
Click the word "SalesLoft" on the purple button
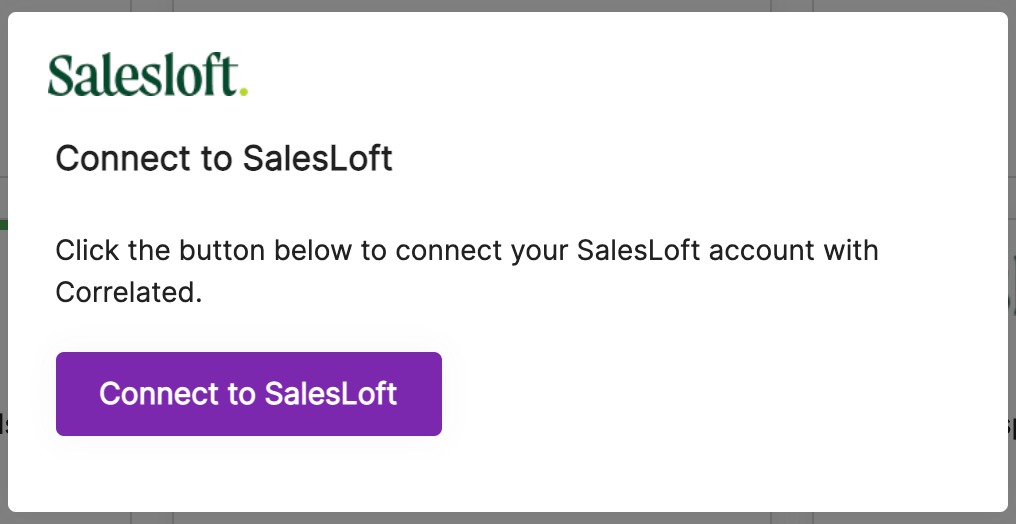[331, 393]
